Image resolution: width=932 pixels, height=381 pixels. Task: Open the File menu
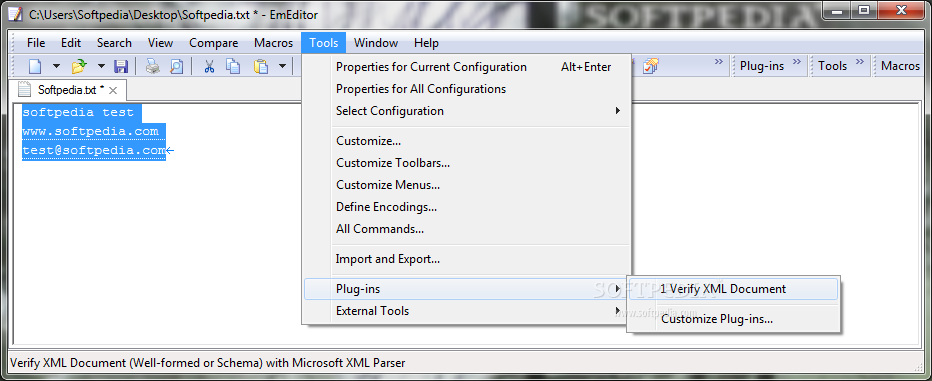[36, 43]
